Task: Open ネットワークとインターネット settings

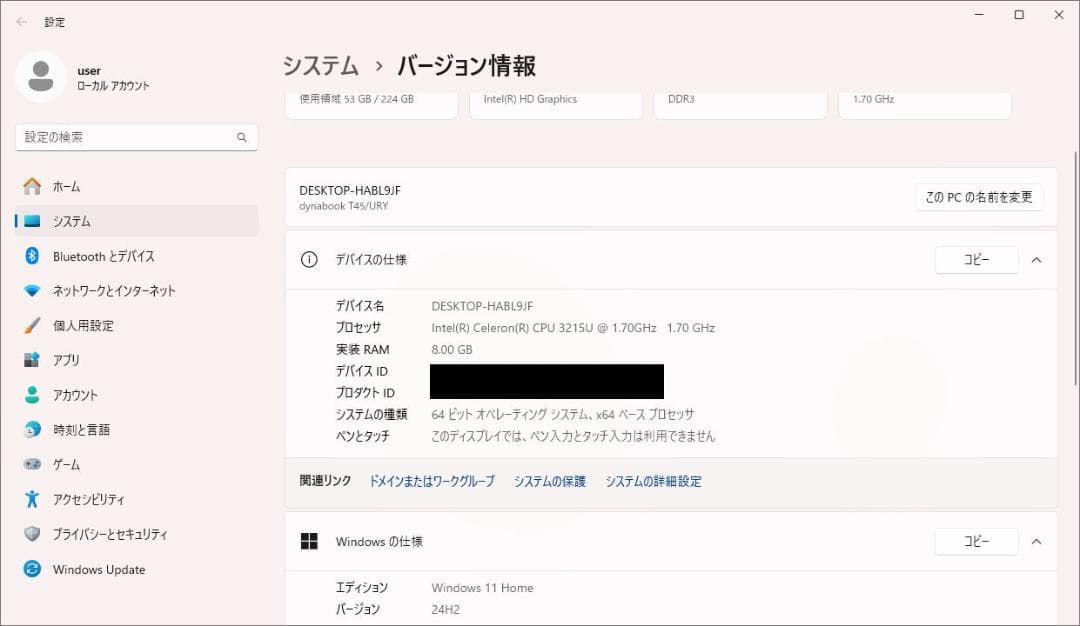Action: 136,291
